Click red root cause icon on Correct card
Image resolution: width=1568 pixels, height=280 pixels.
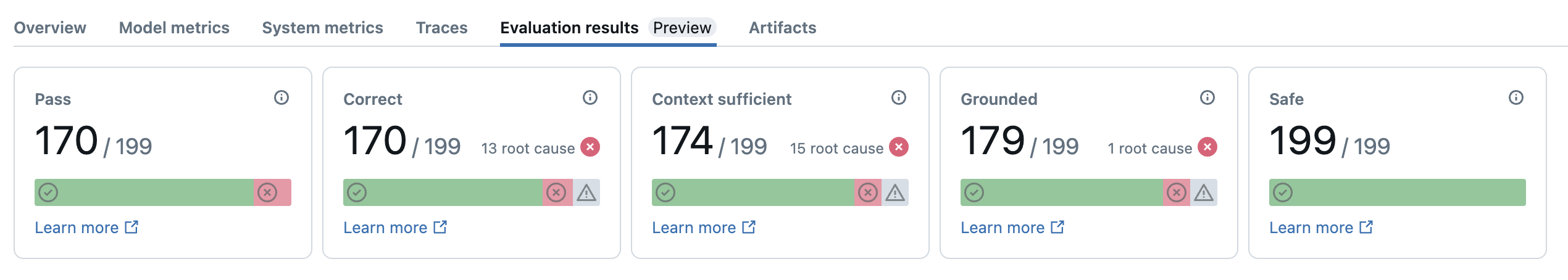[590, 147]
